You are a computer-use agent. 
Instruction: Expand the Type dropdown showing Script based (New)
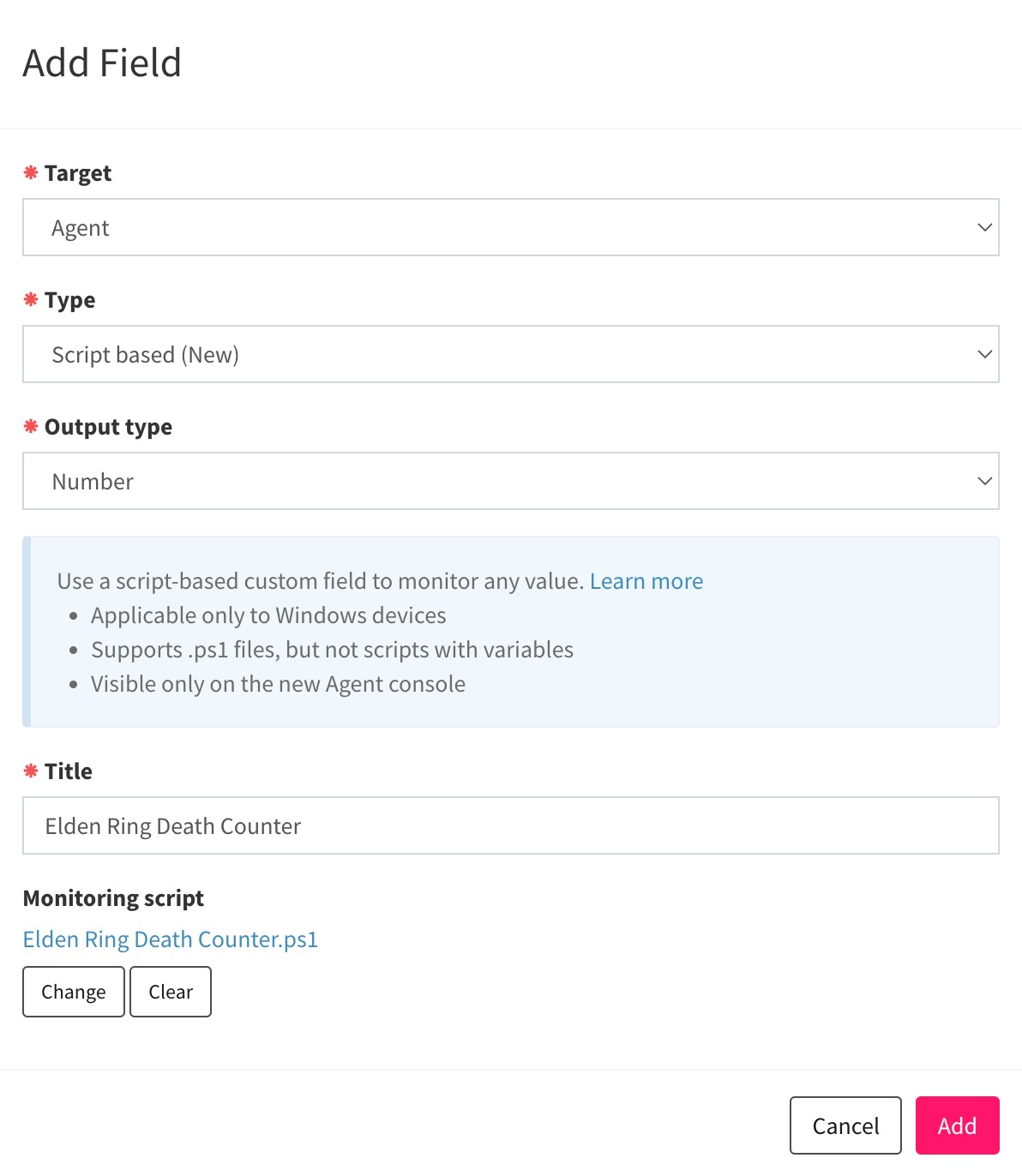click(511, 354)
